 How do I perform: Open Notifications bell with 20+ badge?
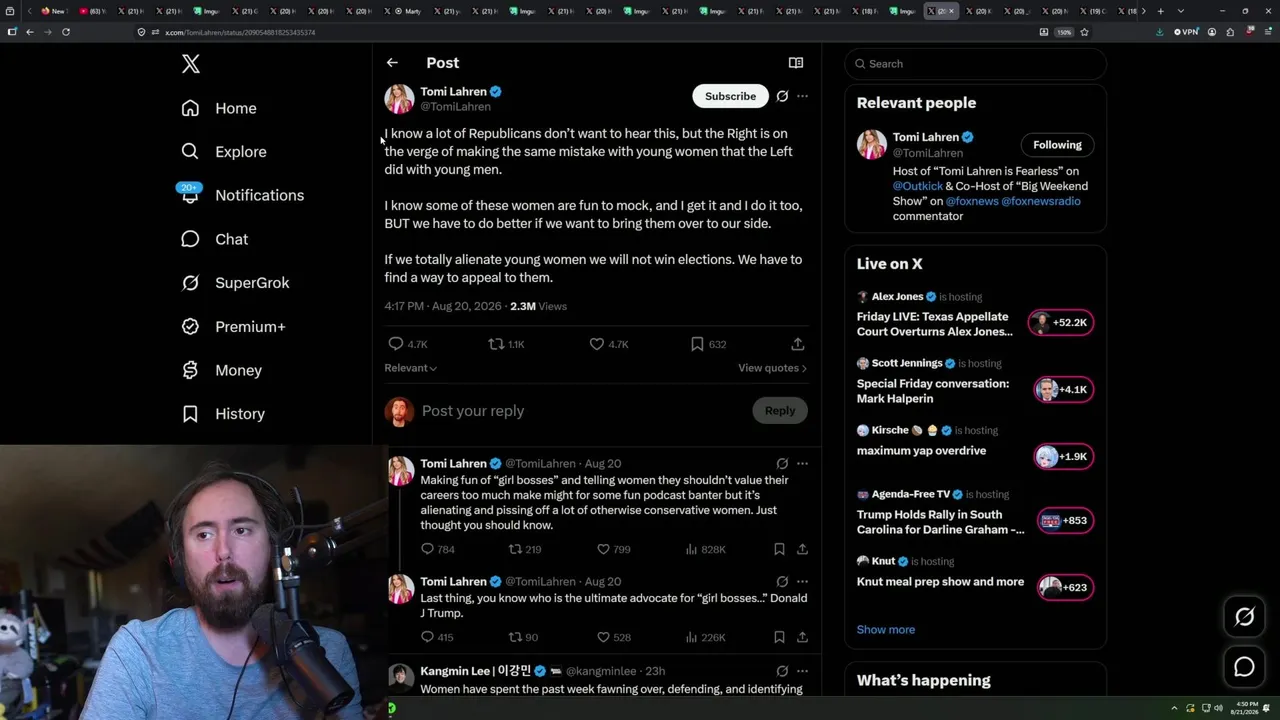(x=190, y=194)
